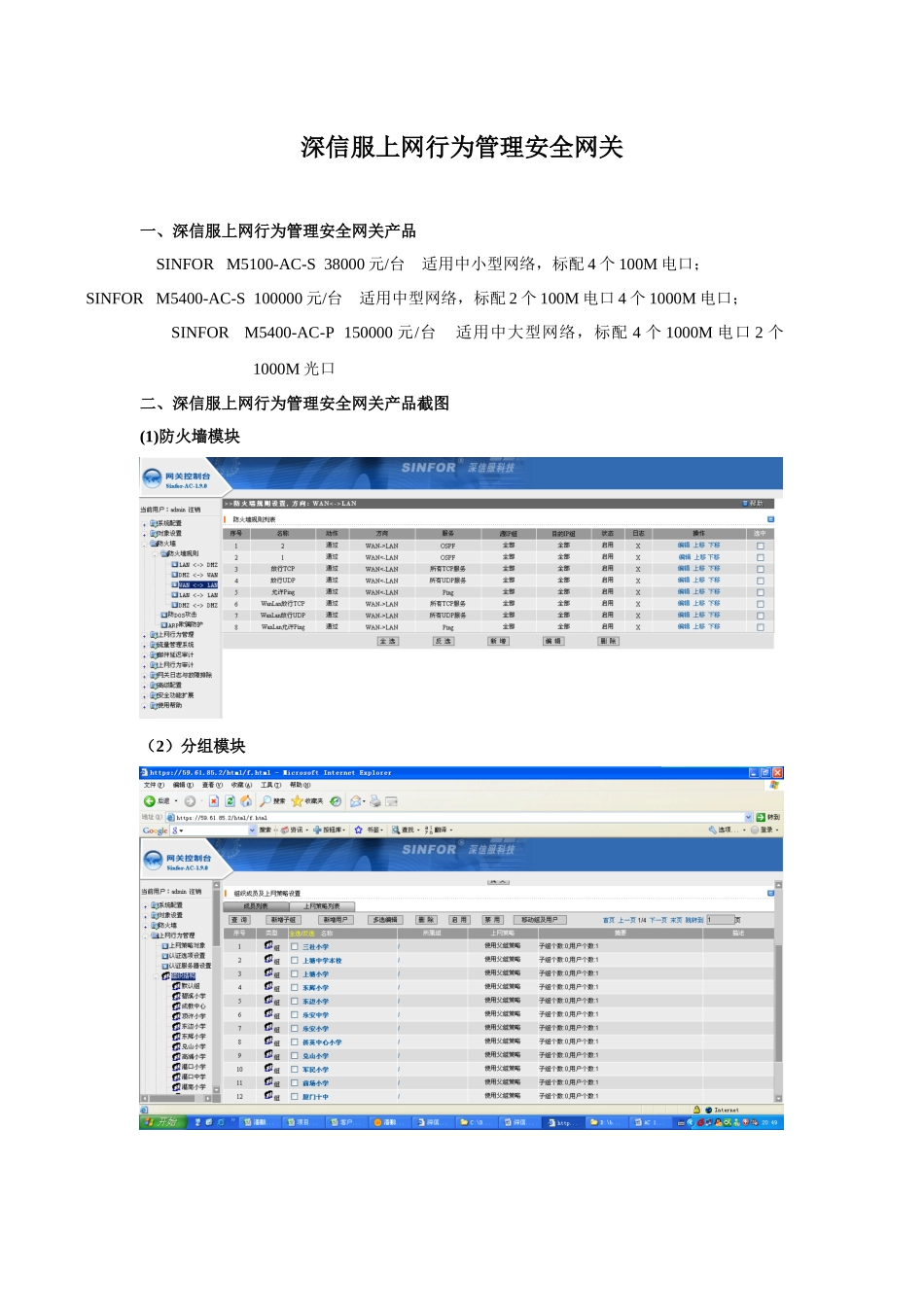924x1307 pixels.
Task: Click group icon in 三社小学 row
Action: (x=269, y=945)
